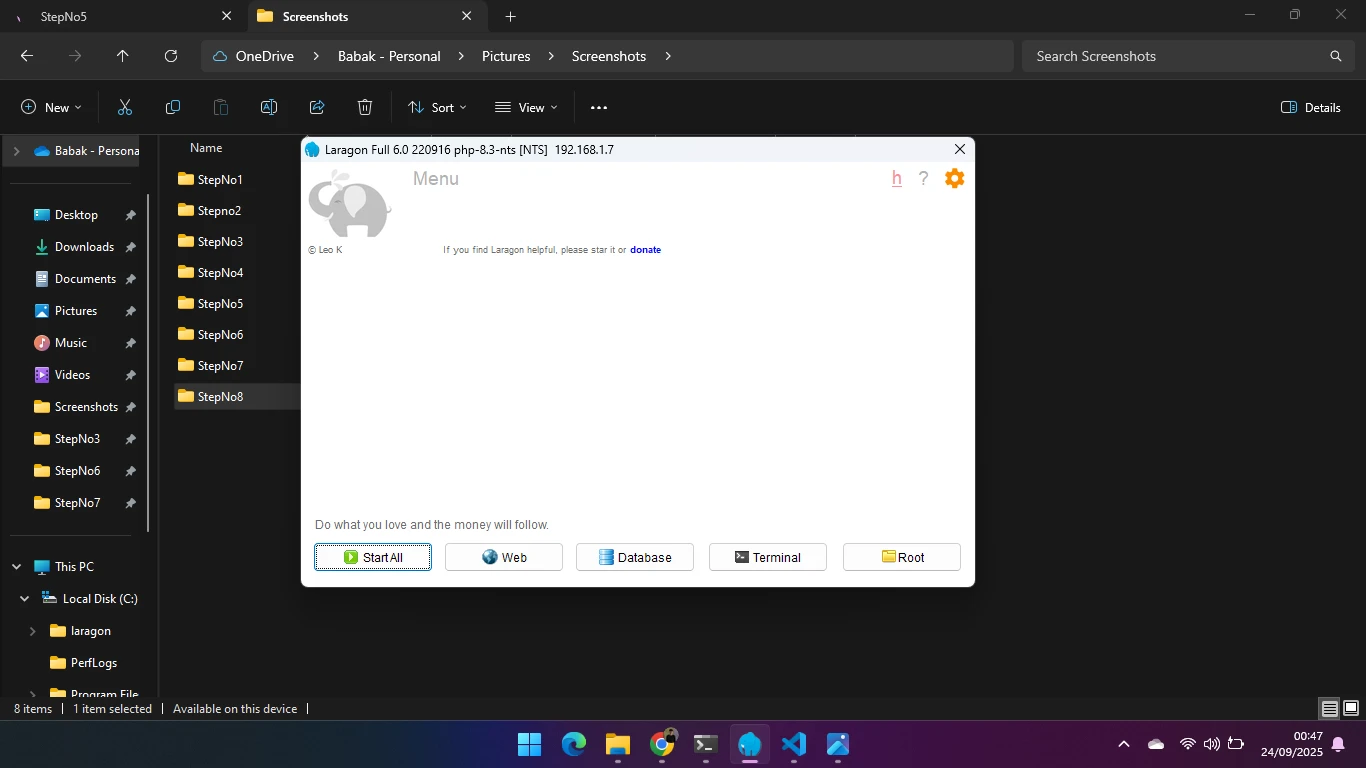Open Visual Studio Code from taskbar
The image size is (1366, 768).
[x=794, y=744]
